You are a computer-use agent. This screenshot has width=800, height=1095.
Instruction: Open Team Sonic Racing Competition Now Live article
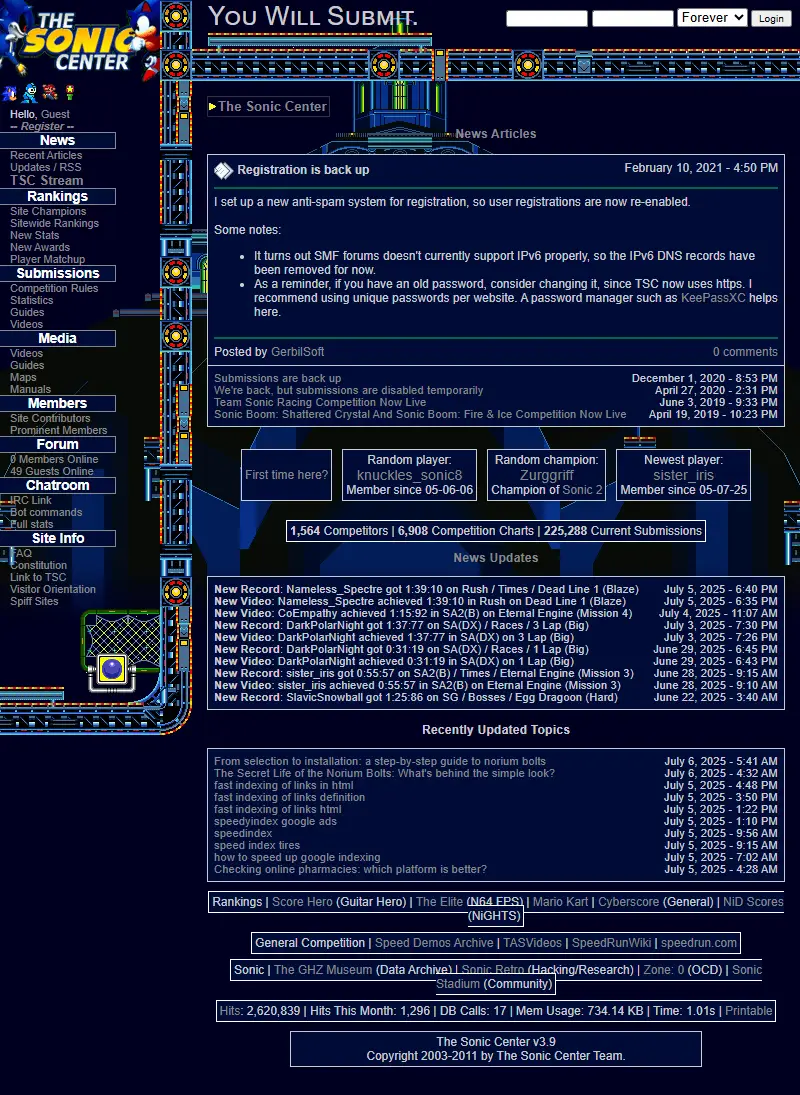[320, 402]
